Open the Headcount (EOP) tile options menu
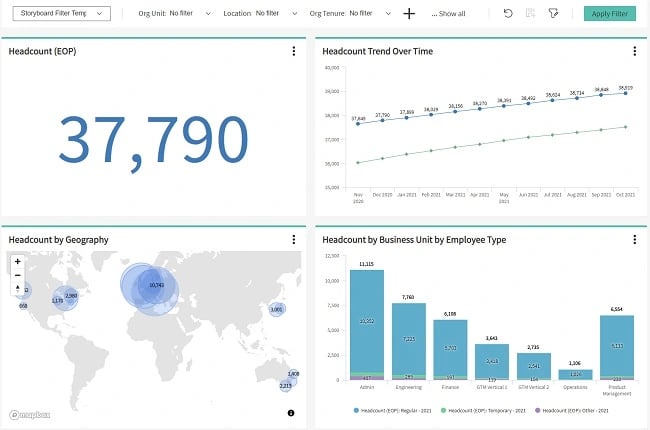650x430 pixels. [x=294, y=51]
